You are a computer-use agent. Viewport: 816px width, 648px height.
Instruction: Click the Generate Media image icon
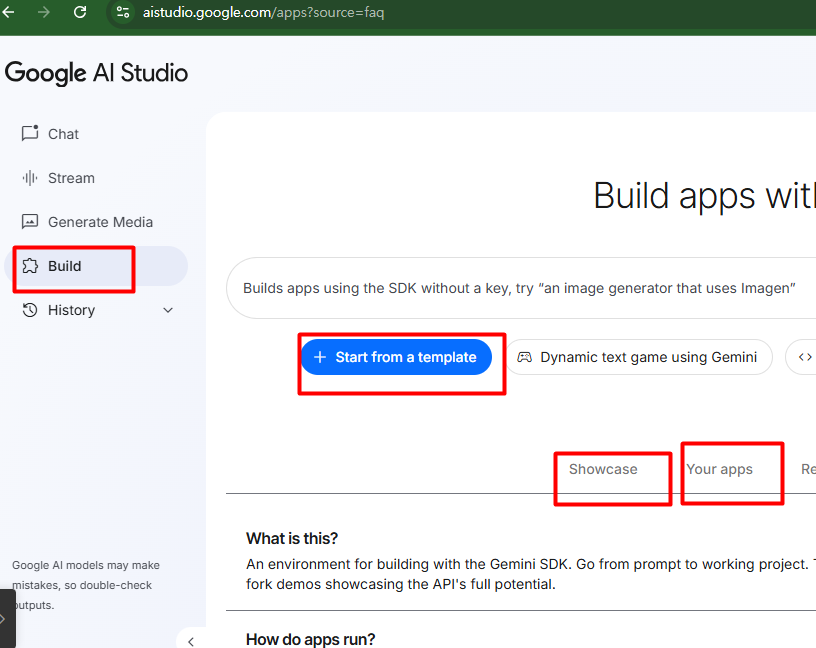(30, 222)
